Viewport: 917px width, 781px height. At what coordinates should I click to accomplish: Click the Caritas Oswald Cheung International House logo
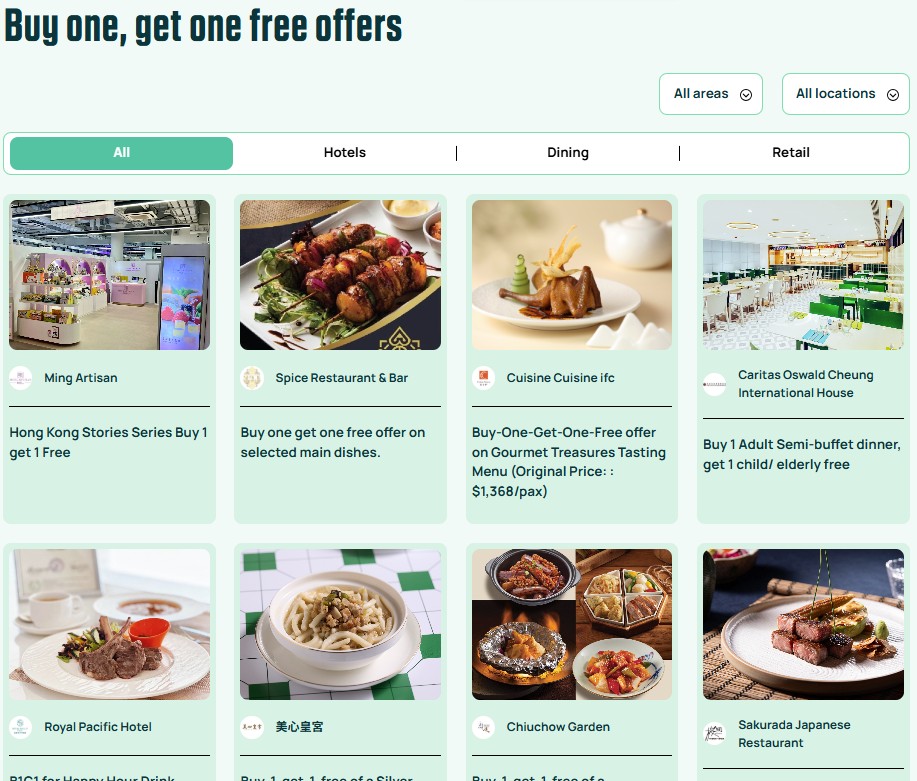714,384
